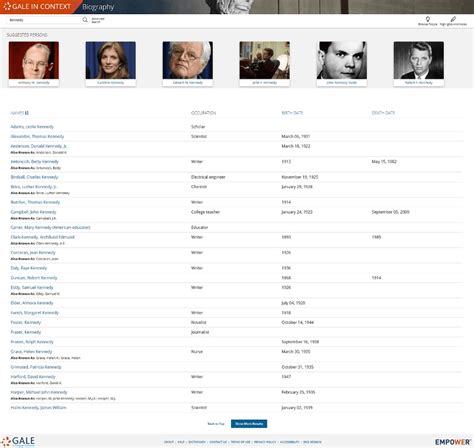
Task: Click 'Novelist' occupation cell
Action: (x=199, y=322)
